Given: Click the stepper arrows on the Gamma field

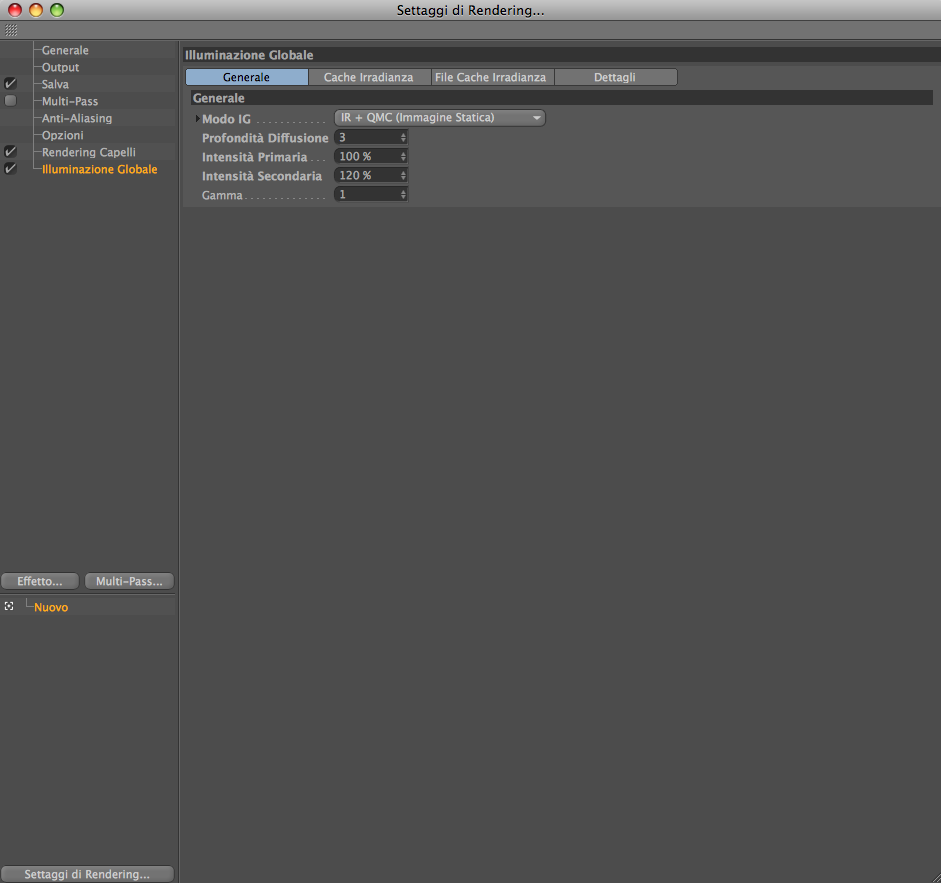Looking at the screenshot, I should 403,194.
